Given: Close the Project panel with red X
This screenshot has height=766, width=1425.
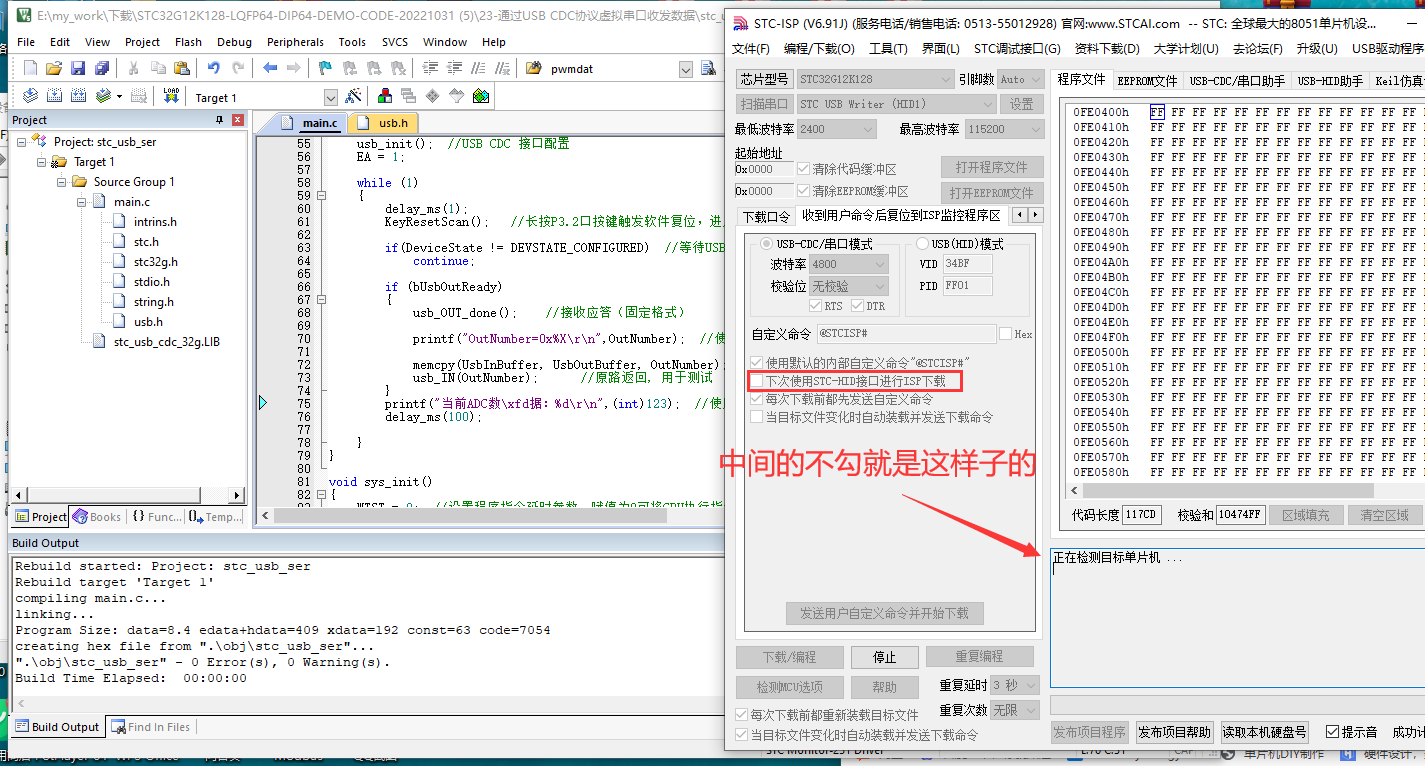Looking at the screenshot, I should coord(238,120).
